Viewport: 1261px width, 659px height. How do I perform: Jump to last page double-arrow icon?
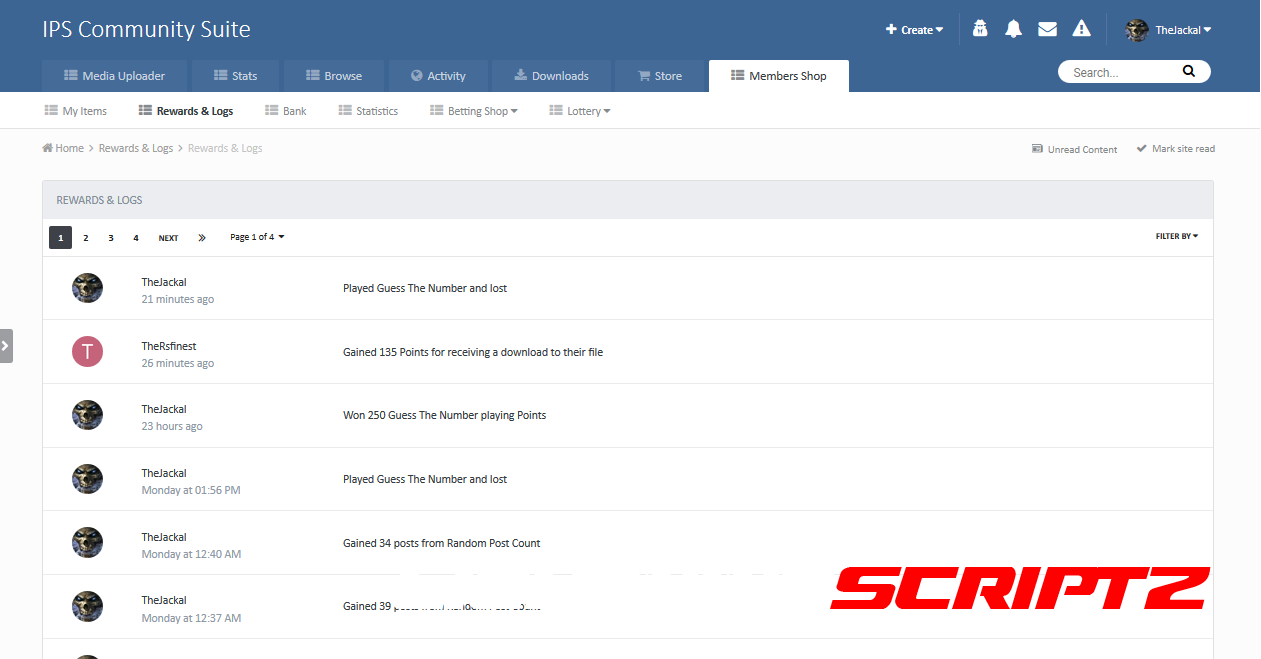click(202, 238)
